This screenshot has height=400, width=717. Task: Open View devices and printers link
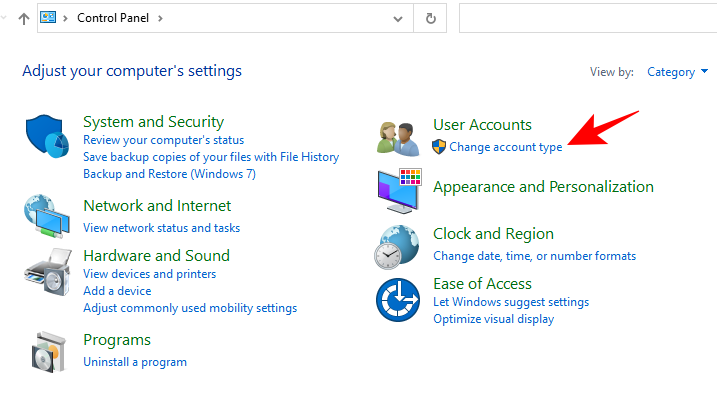pos(149,274)
